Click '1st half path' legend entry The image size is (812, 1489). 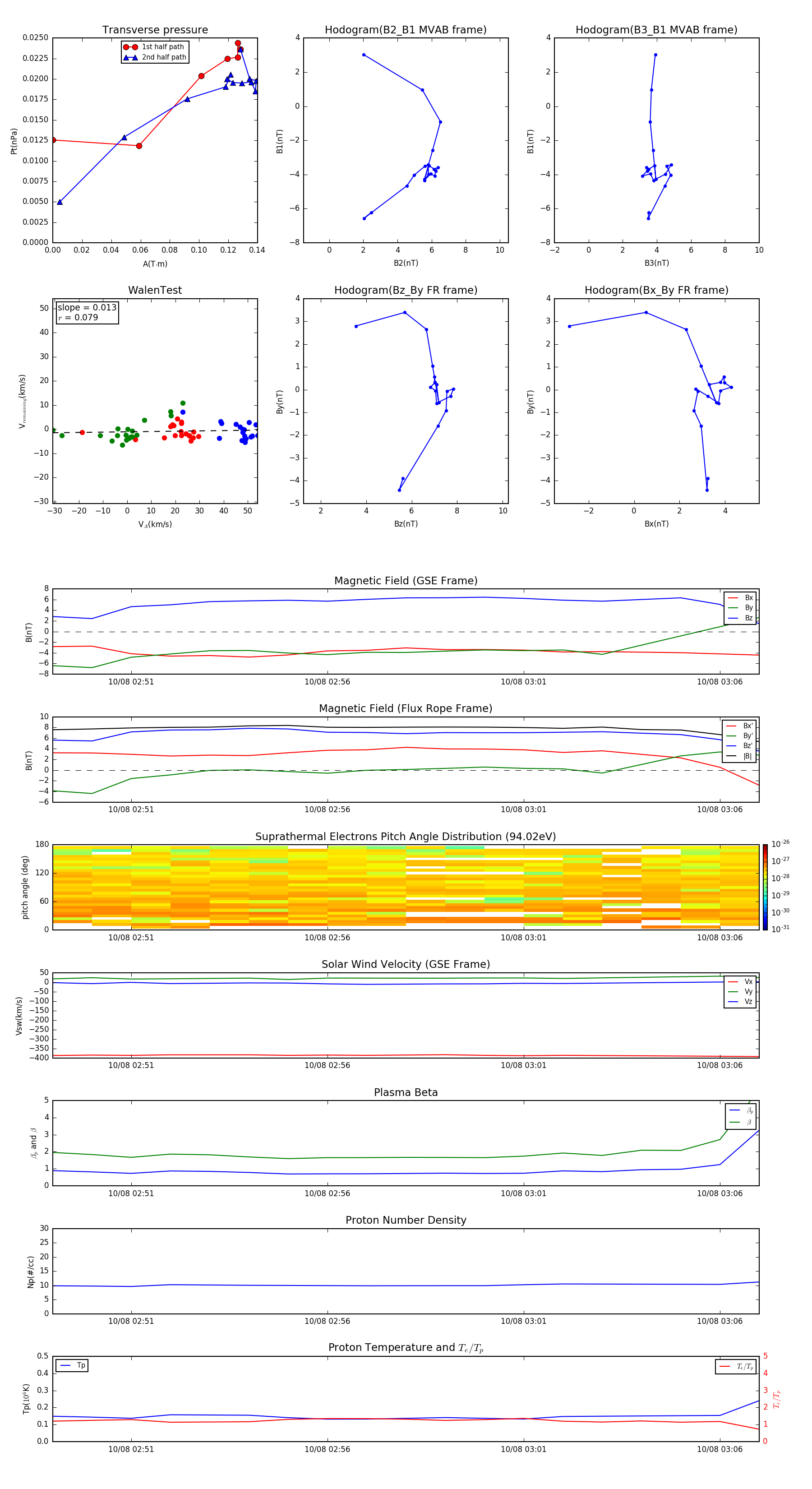tap(154, 47)
